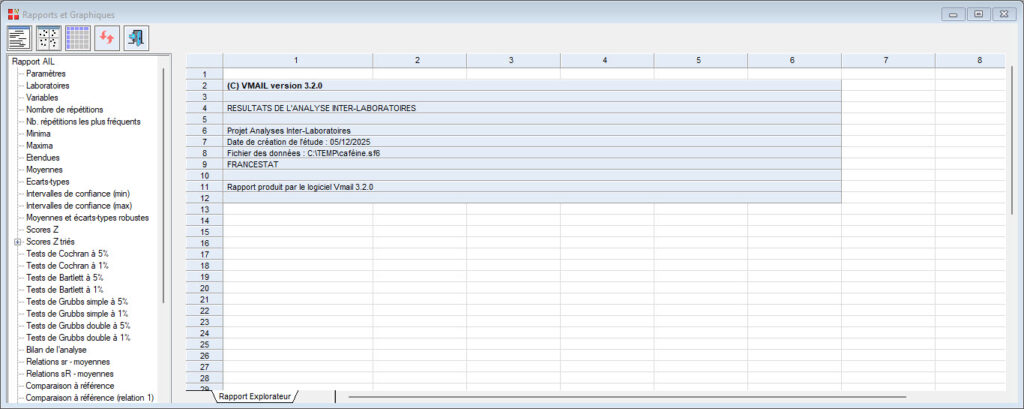Open Moyennes et écarts-types robustes
Viewport: 1024px width, 409px height.
click(89, 218)
